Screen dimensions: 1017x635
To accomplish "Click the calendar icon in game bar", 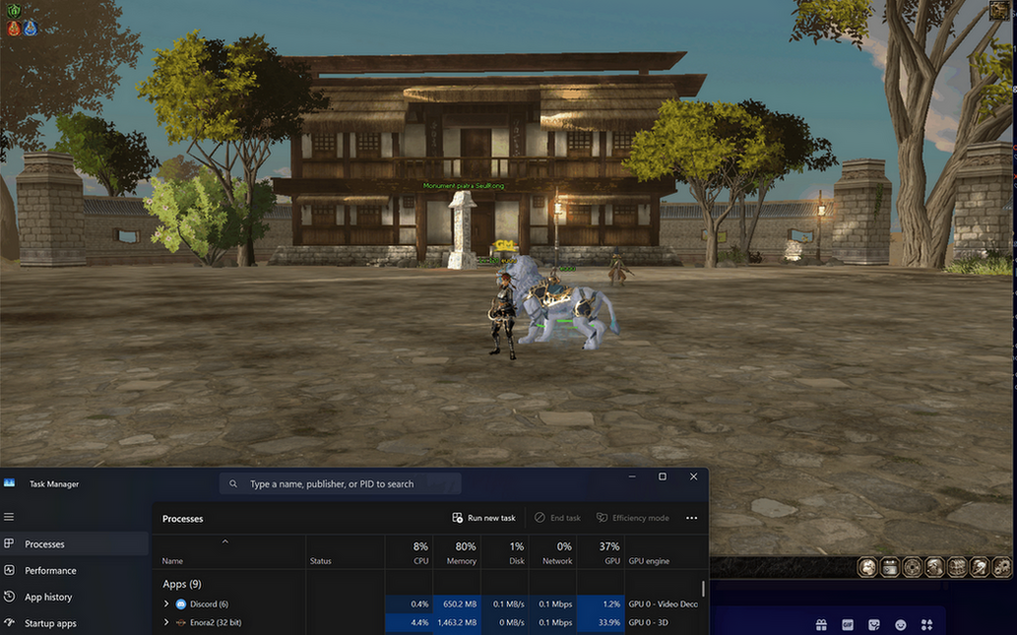I will [890, 567].
